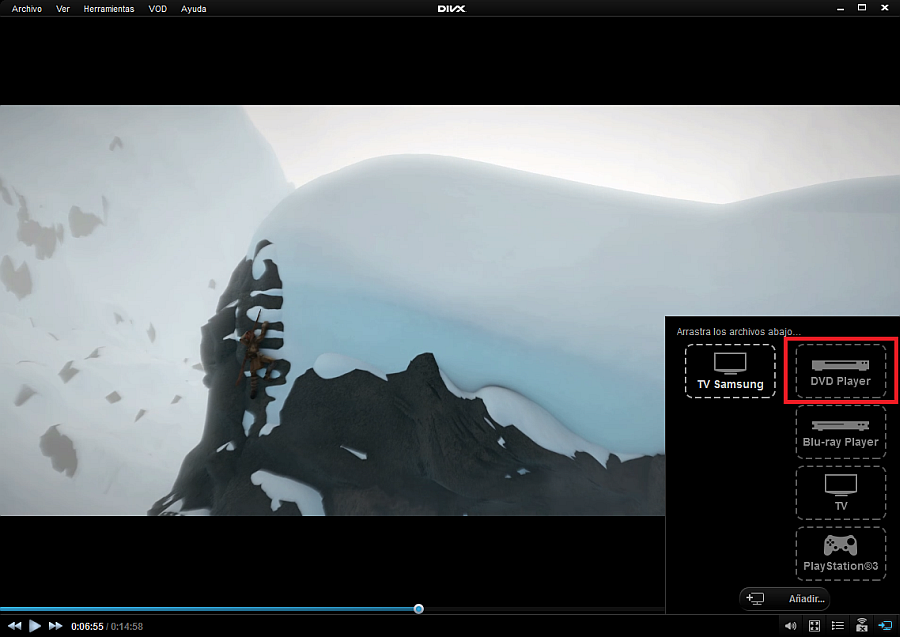Image resolution: width=900 pixels, height=637 pixels.
Task: Click the fast-forward button
Action: [55, 626]
